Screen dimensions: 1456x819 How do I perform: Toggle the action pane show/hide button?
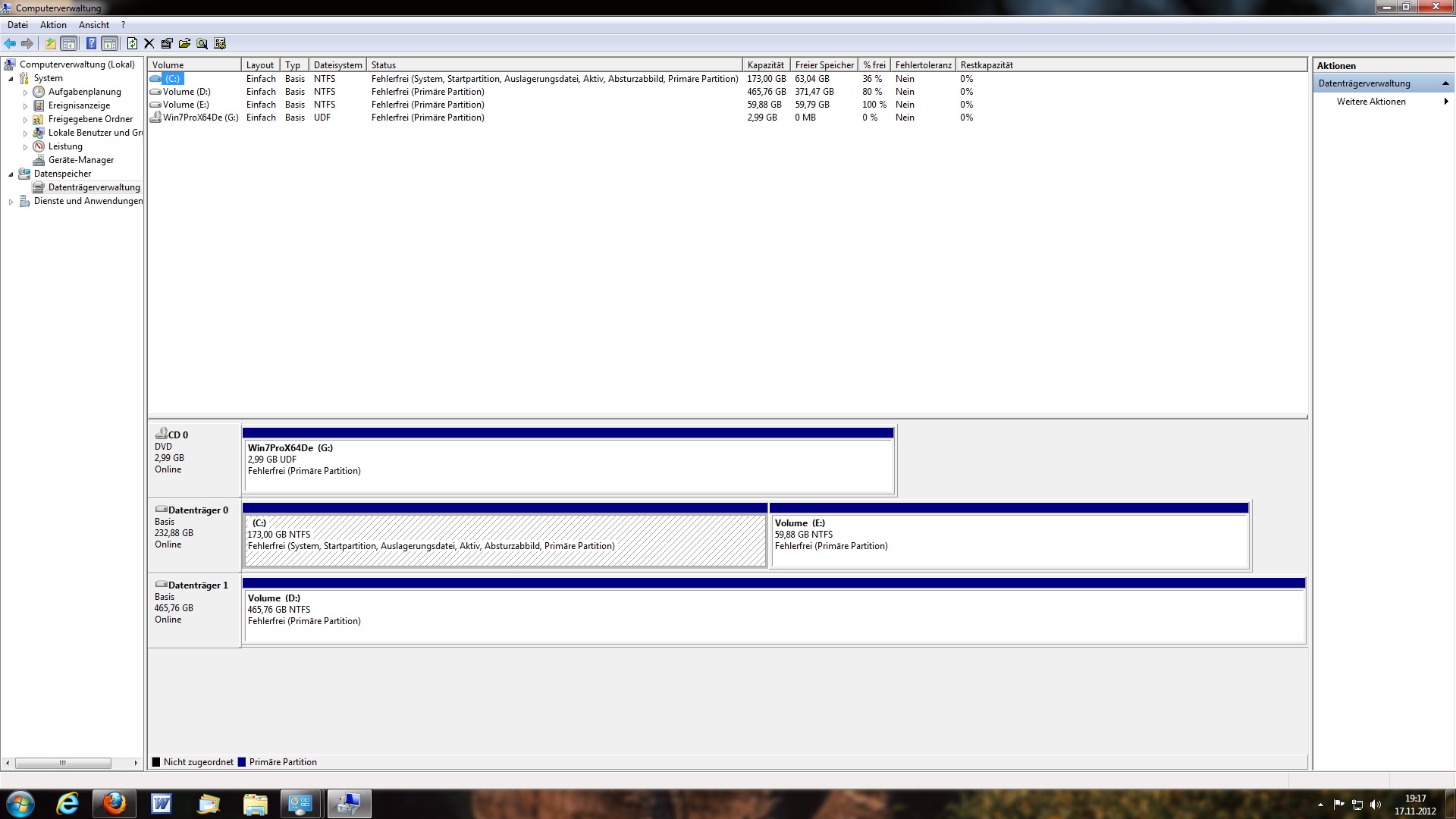click(x=110, y=43)
